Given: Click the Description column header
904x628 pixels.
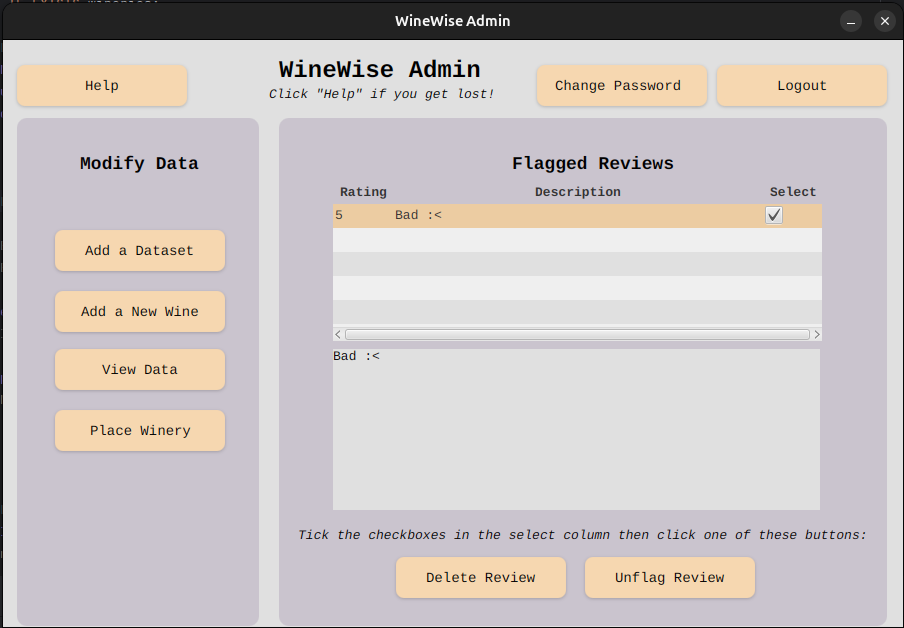Looking at the screenshot, I should click(x=578, y=192).
